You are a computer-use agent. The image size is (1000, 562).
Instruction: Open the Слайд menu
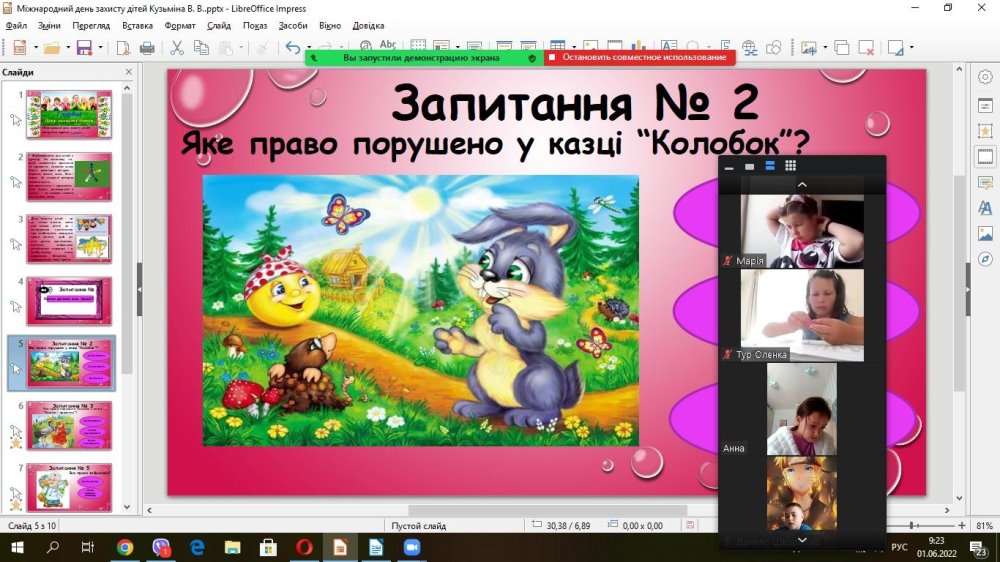(219, 26)
